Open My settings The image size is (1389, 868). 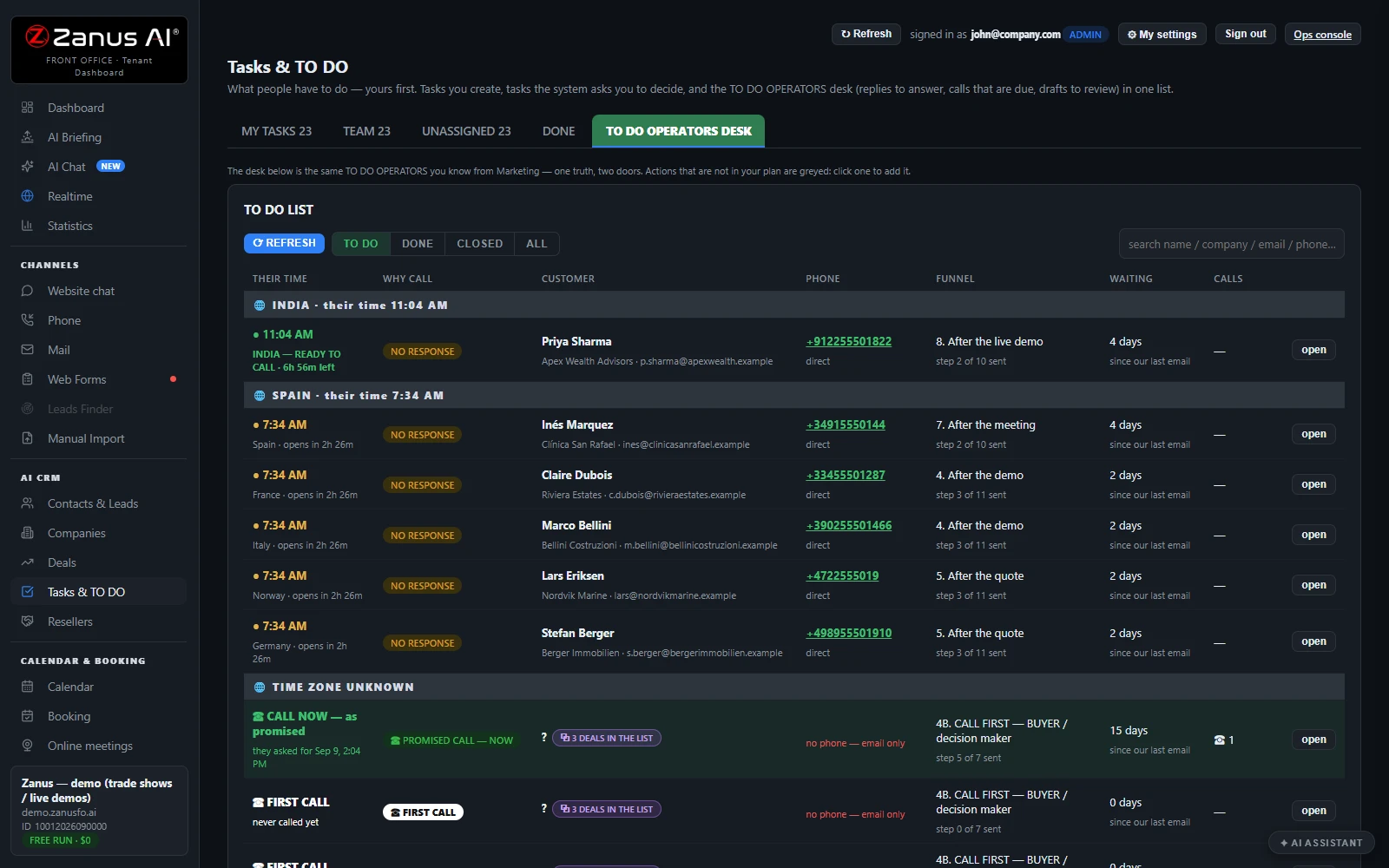(x=1162, y=34)
